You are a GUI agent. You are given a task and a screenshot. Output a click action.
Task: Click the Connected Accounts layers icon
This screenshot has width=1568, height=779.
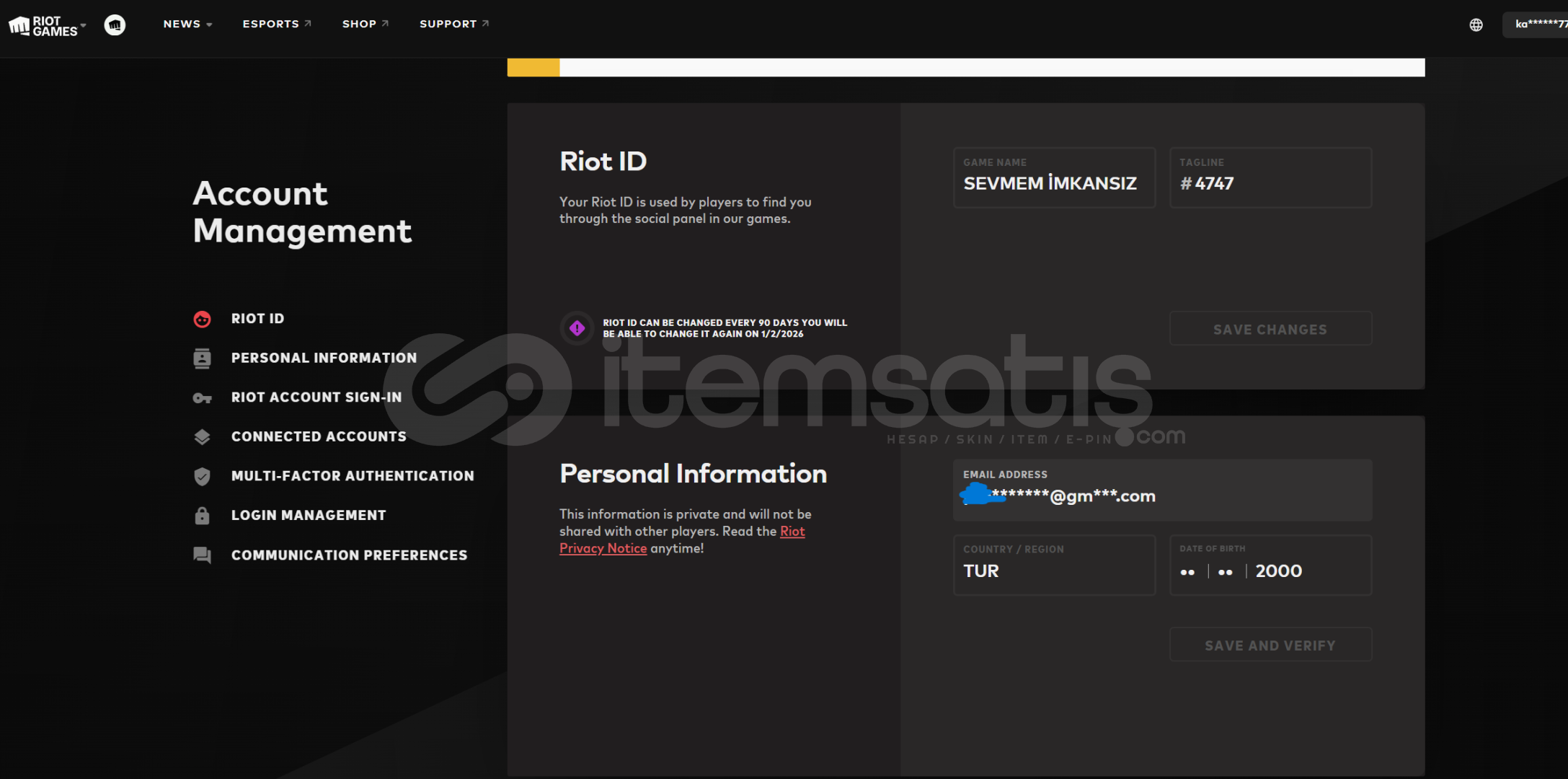202,436
